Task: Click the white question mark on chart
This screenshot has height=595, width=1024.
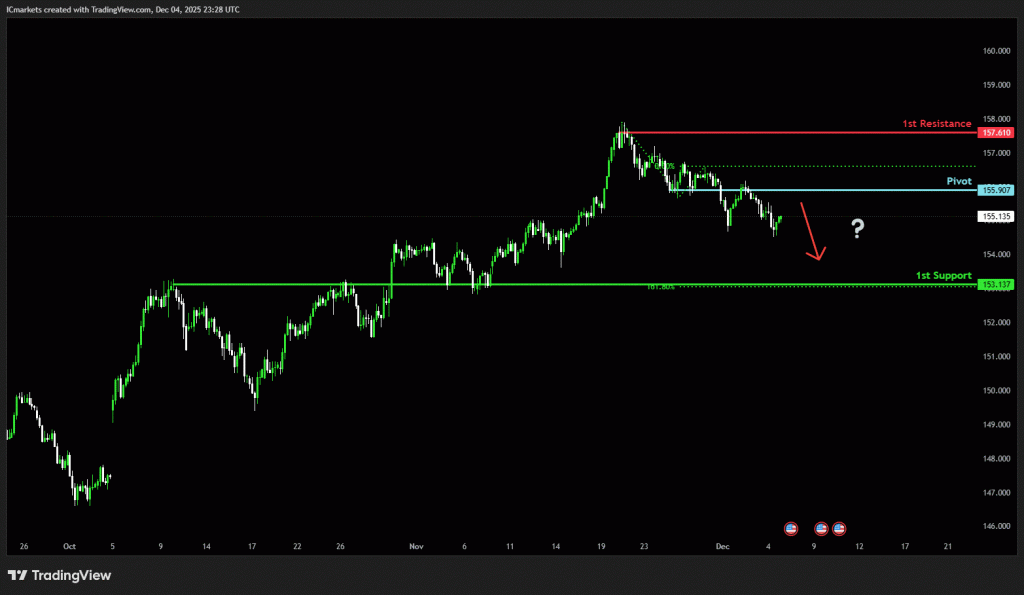Action: pyautogui.click(x=857, y=230)
